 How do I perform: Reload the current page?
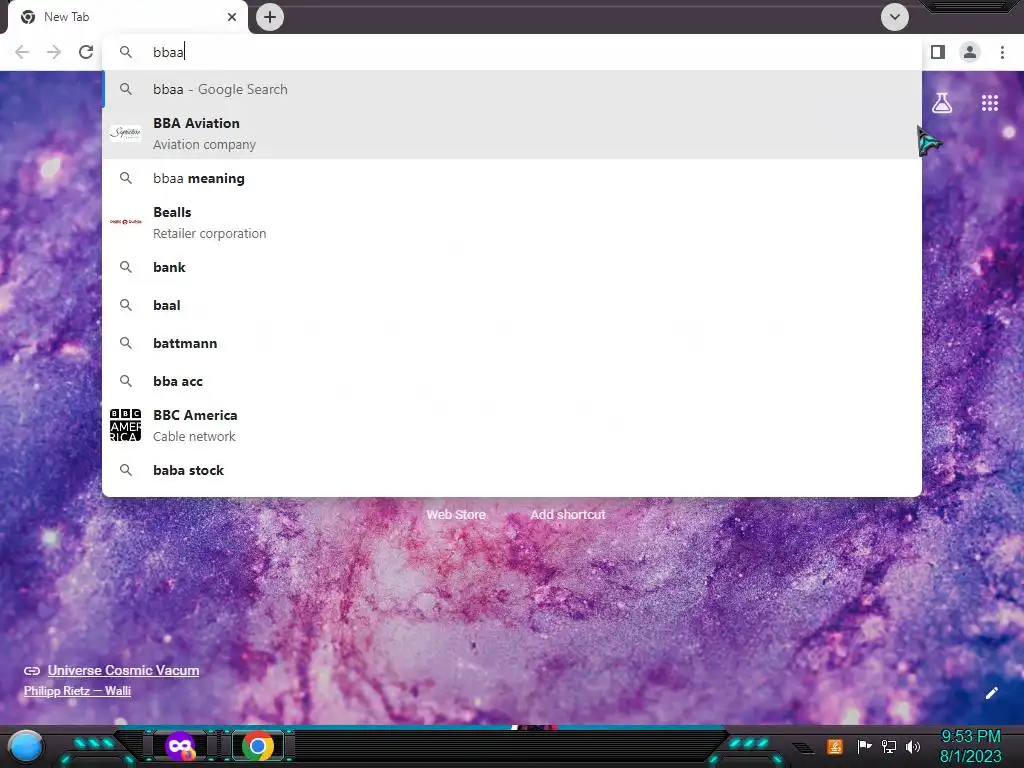[x=86, y=52]
